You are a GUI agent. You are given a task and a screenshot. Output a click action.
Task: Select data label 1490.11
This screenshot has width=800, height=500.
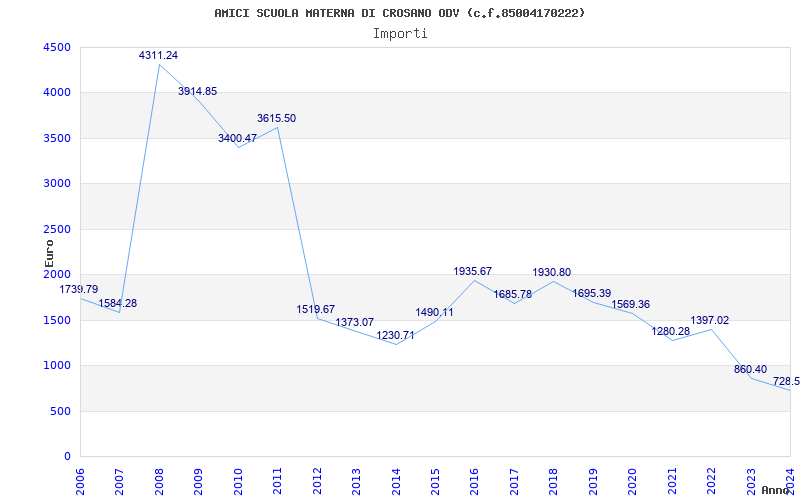(434, 312)
